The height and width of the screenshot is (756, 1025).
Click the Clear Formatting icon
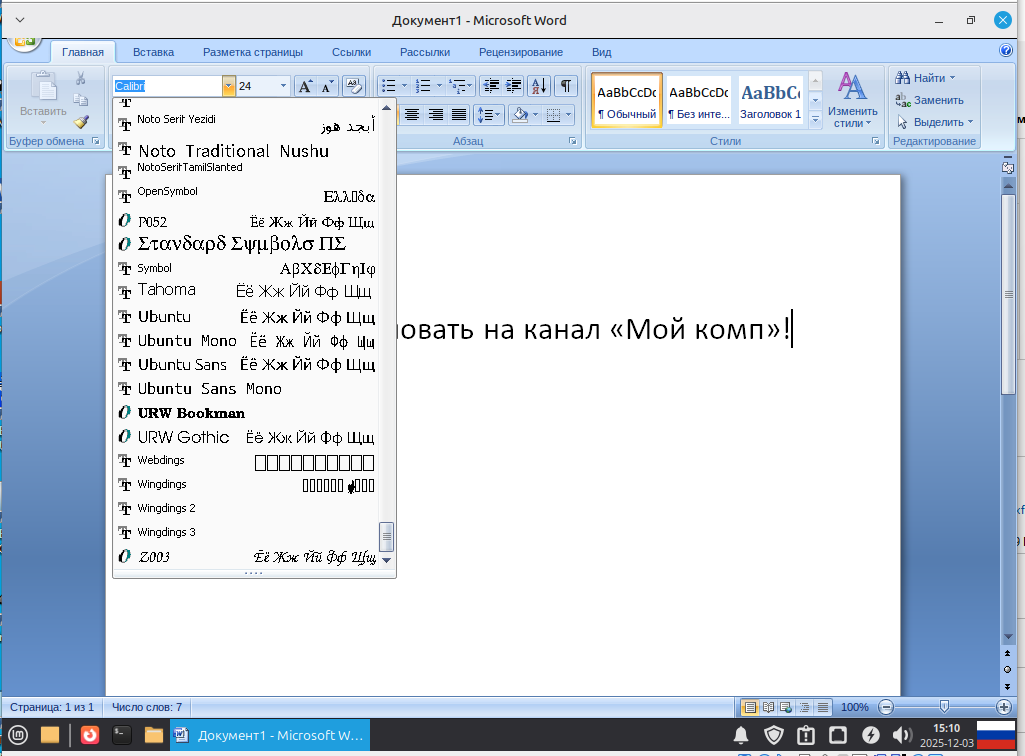(353, 85)
